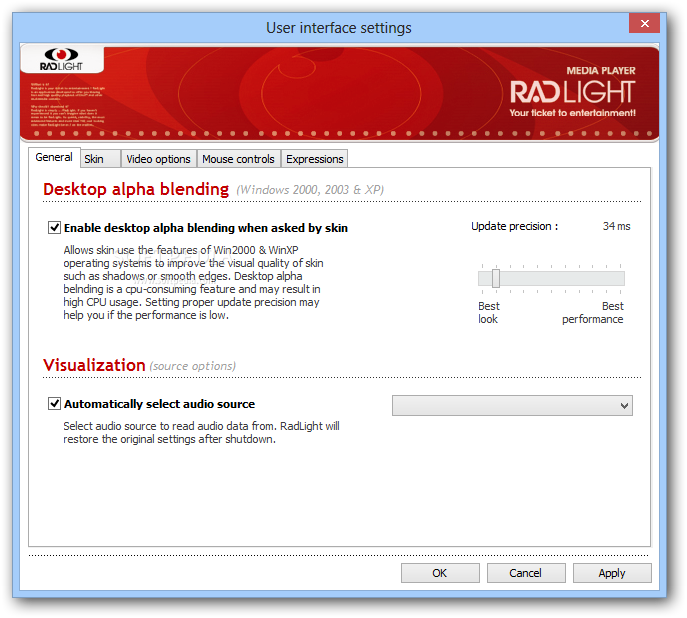Click the 'Desktop alpha blending' heading
The width and height of the screenshot is (687, 618).
click(x=136, y=189)
